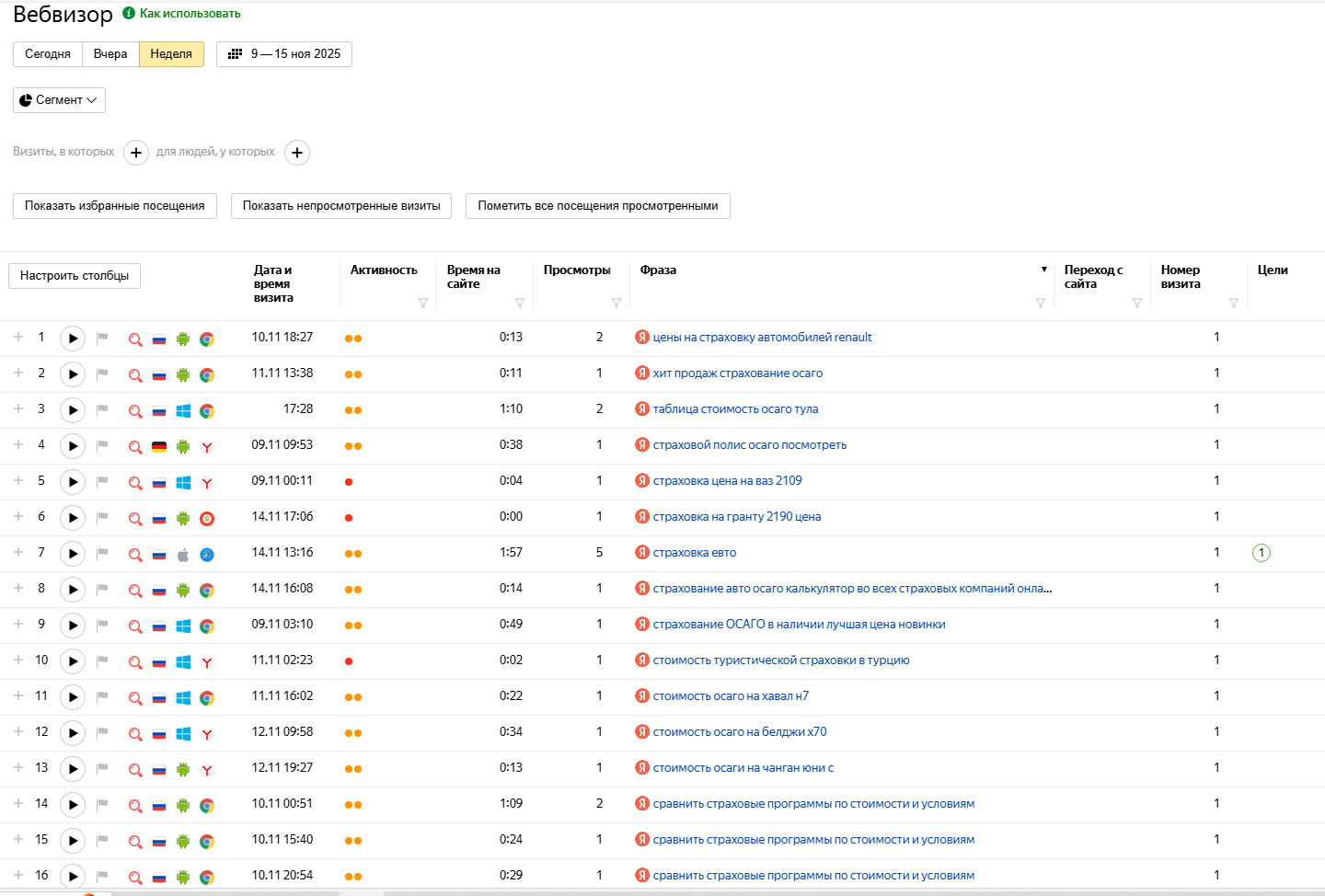Image resolution: width=1325 pixels, height=896 pixels.
Task: Click Показать непросмотренные визиты button
Action: (341, 206)
